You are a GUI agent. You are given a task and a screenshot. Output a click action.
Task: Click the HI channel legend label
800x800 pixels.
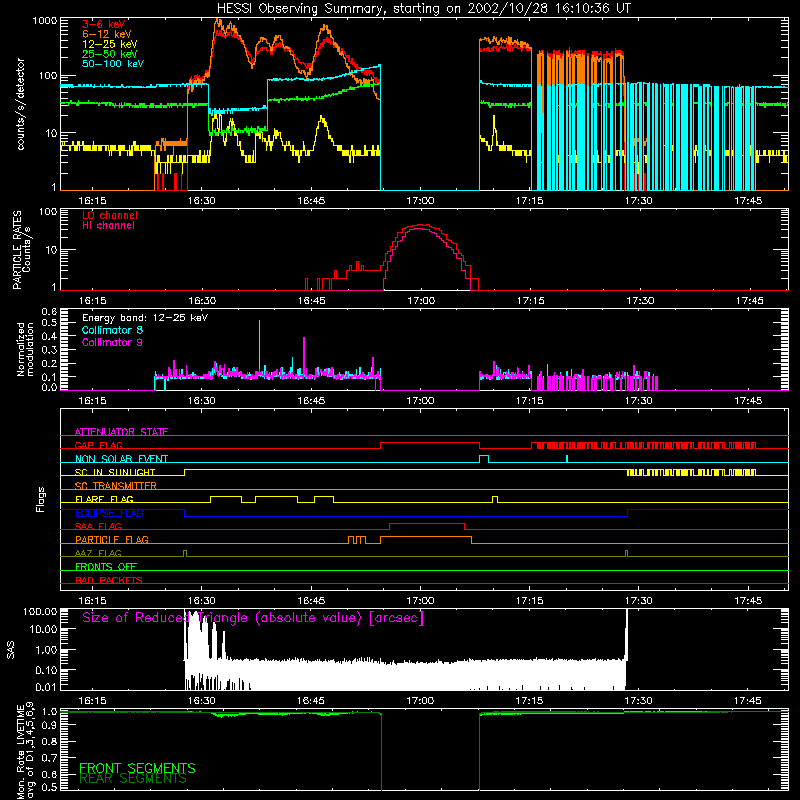point(108,226)
